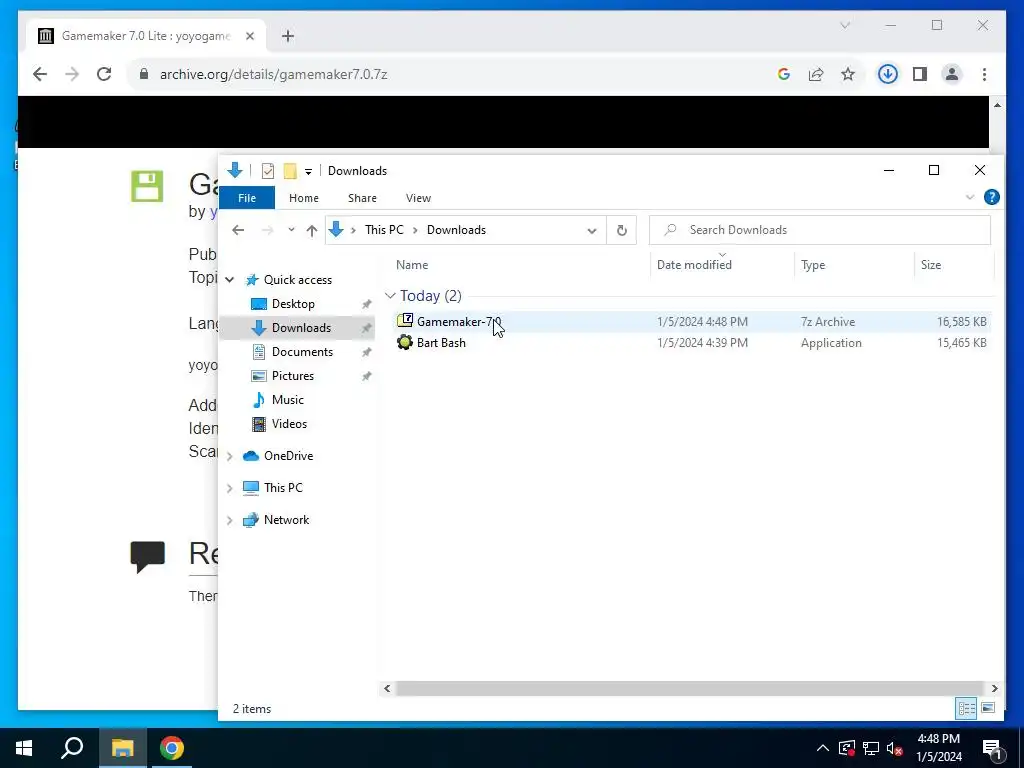Select Desktop in Quick access
The height and width of the screenshot is (768, 1024).
tap(293, 304)
